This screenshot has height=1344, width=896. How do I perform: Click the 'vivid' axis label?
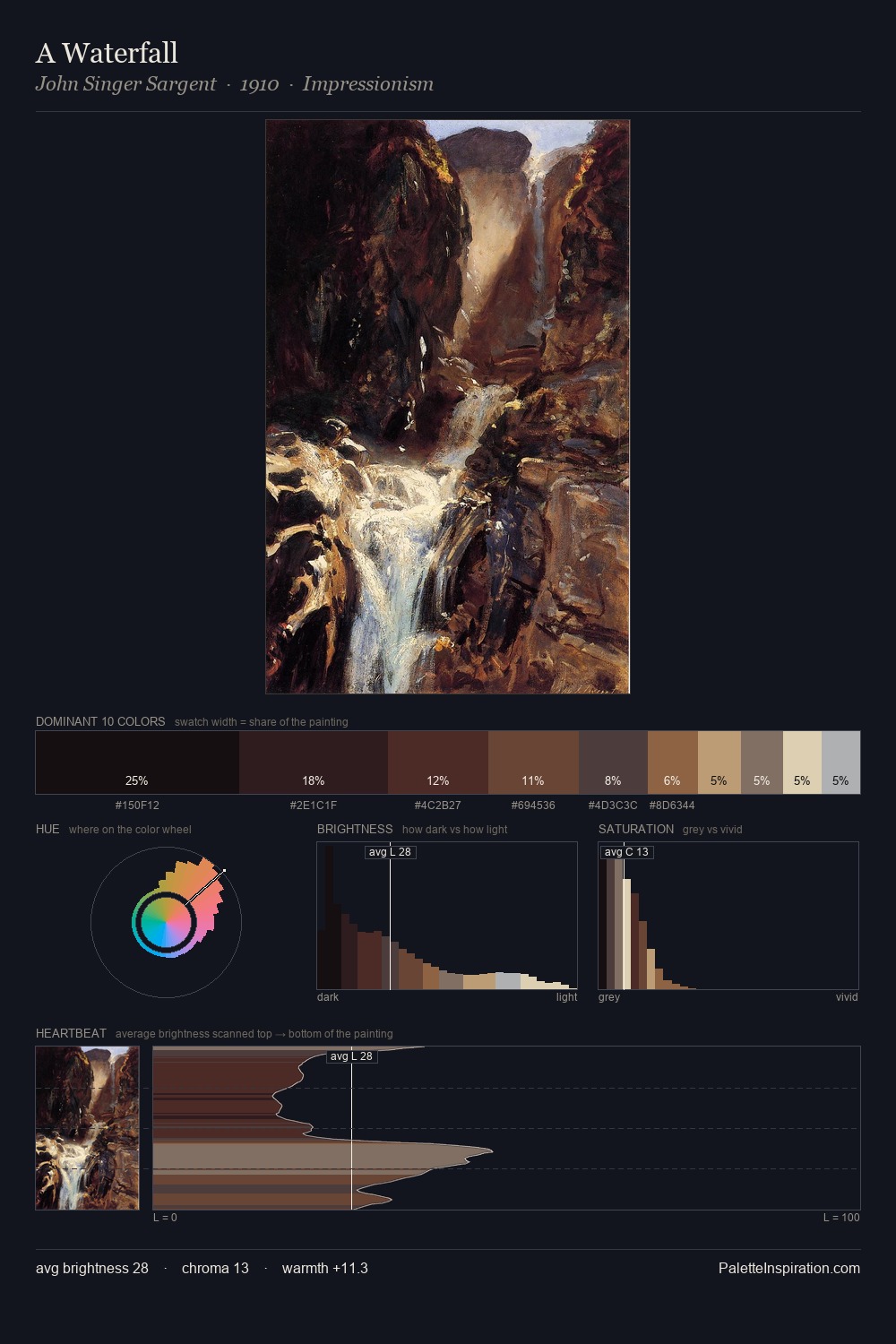pos(847,997)
